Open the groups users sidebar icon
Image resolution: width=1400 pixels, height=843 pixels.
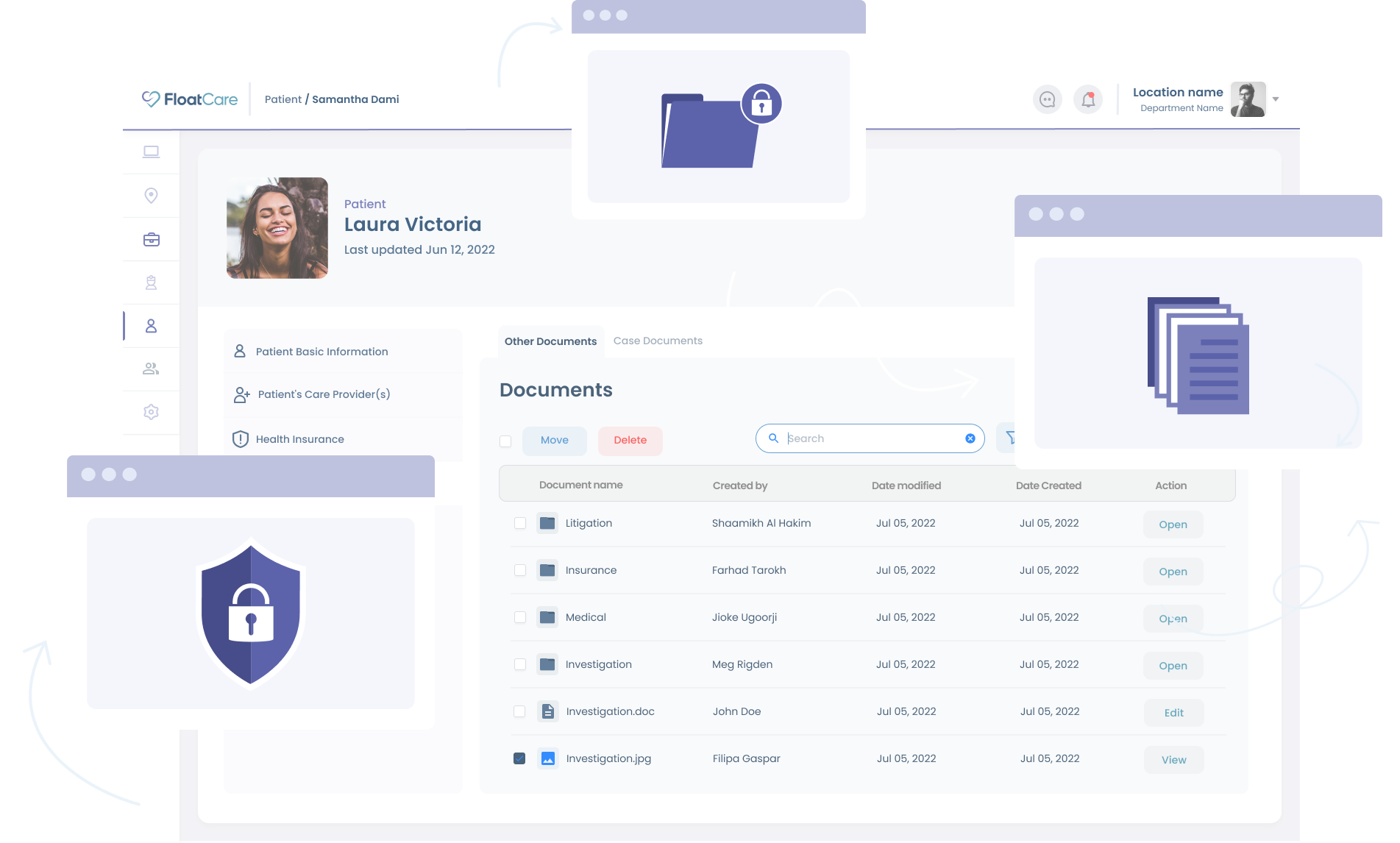151,369
